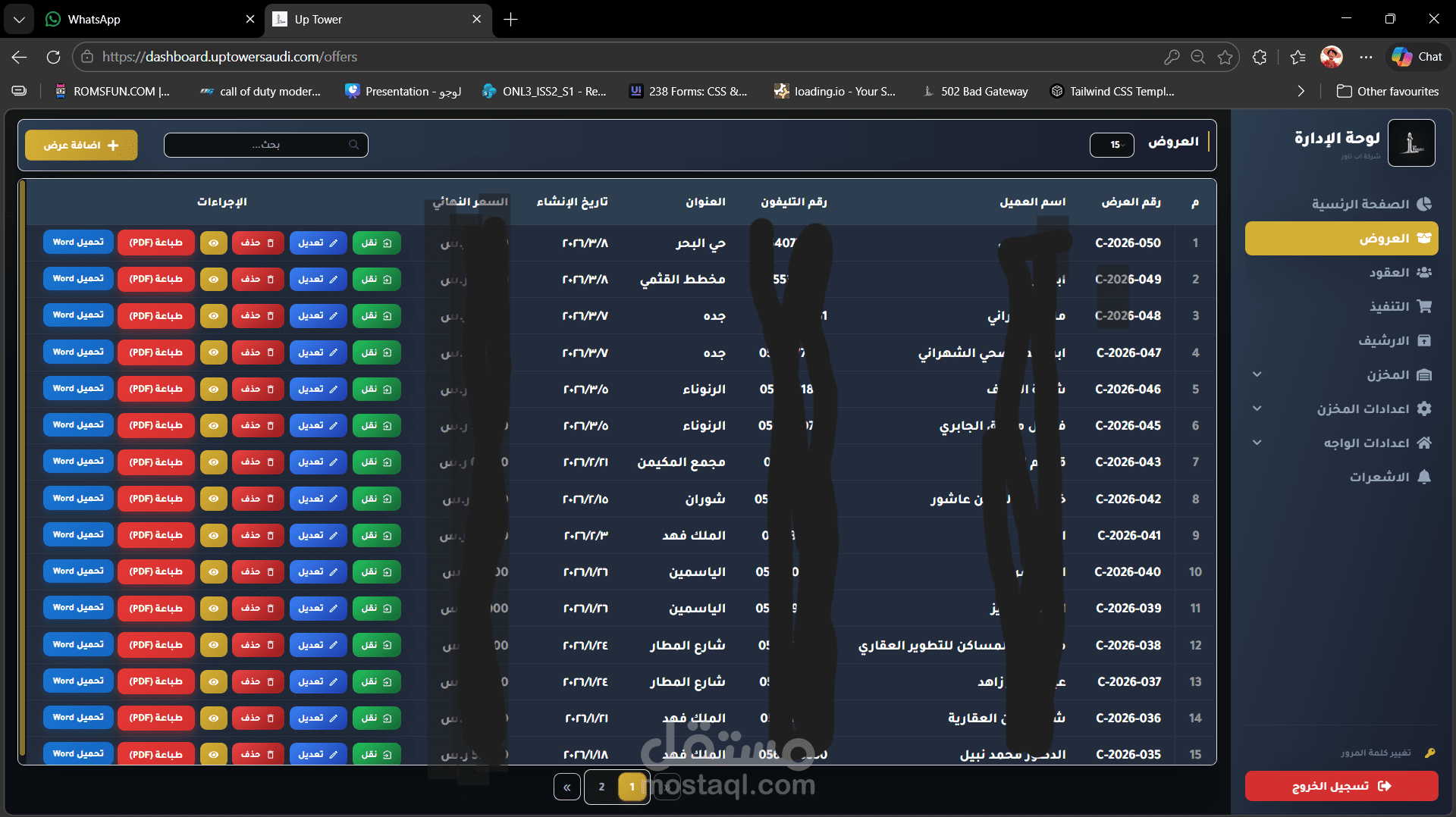
Task: Expand اعدادات الواجه submenu chevron
Action: 1257,443
